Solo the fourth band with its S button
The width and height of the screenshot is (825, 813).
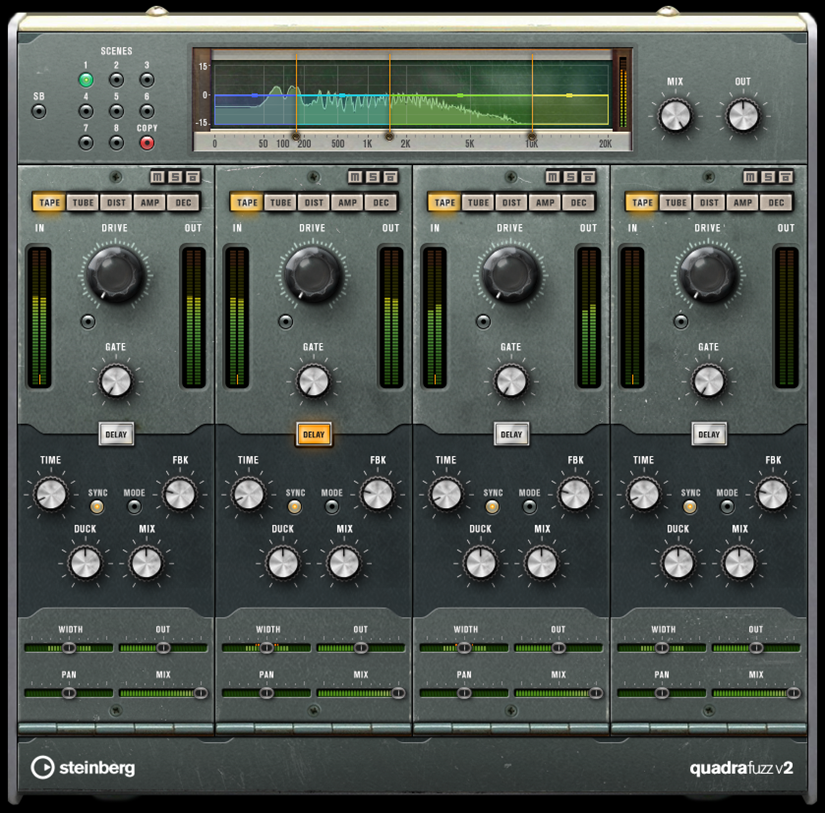768,177
